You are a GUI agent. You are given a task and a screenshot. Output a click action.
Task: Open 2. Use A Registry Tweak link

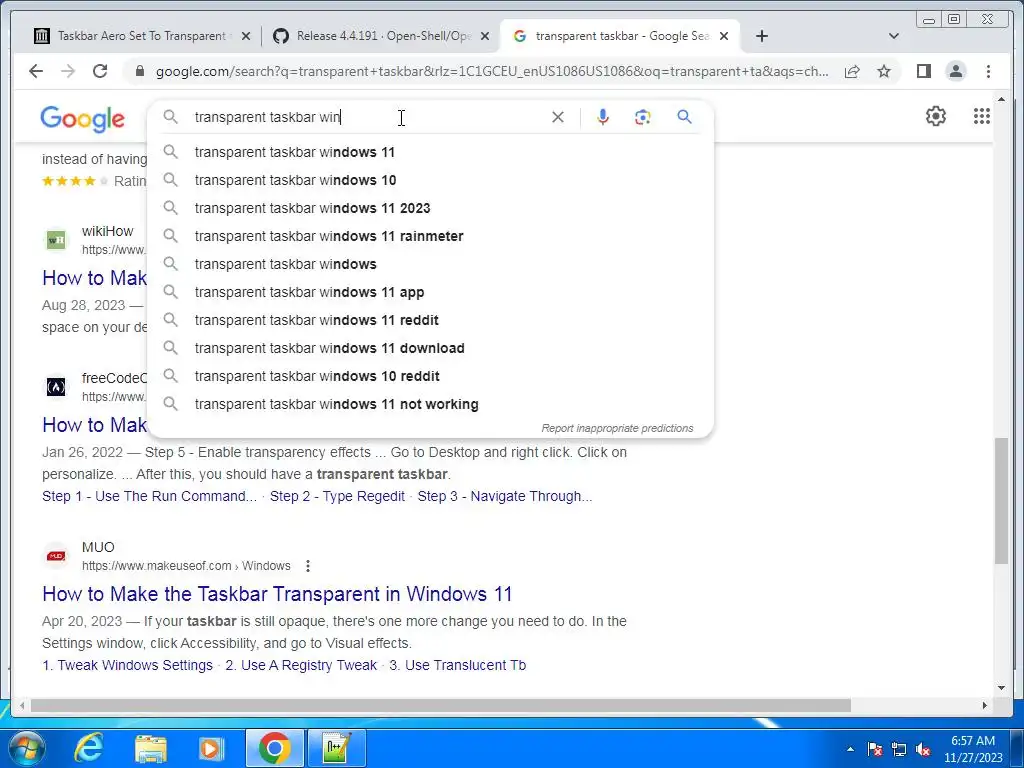point(301,665)
